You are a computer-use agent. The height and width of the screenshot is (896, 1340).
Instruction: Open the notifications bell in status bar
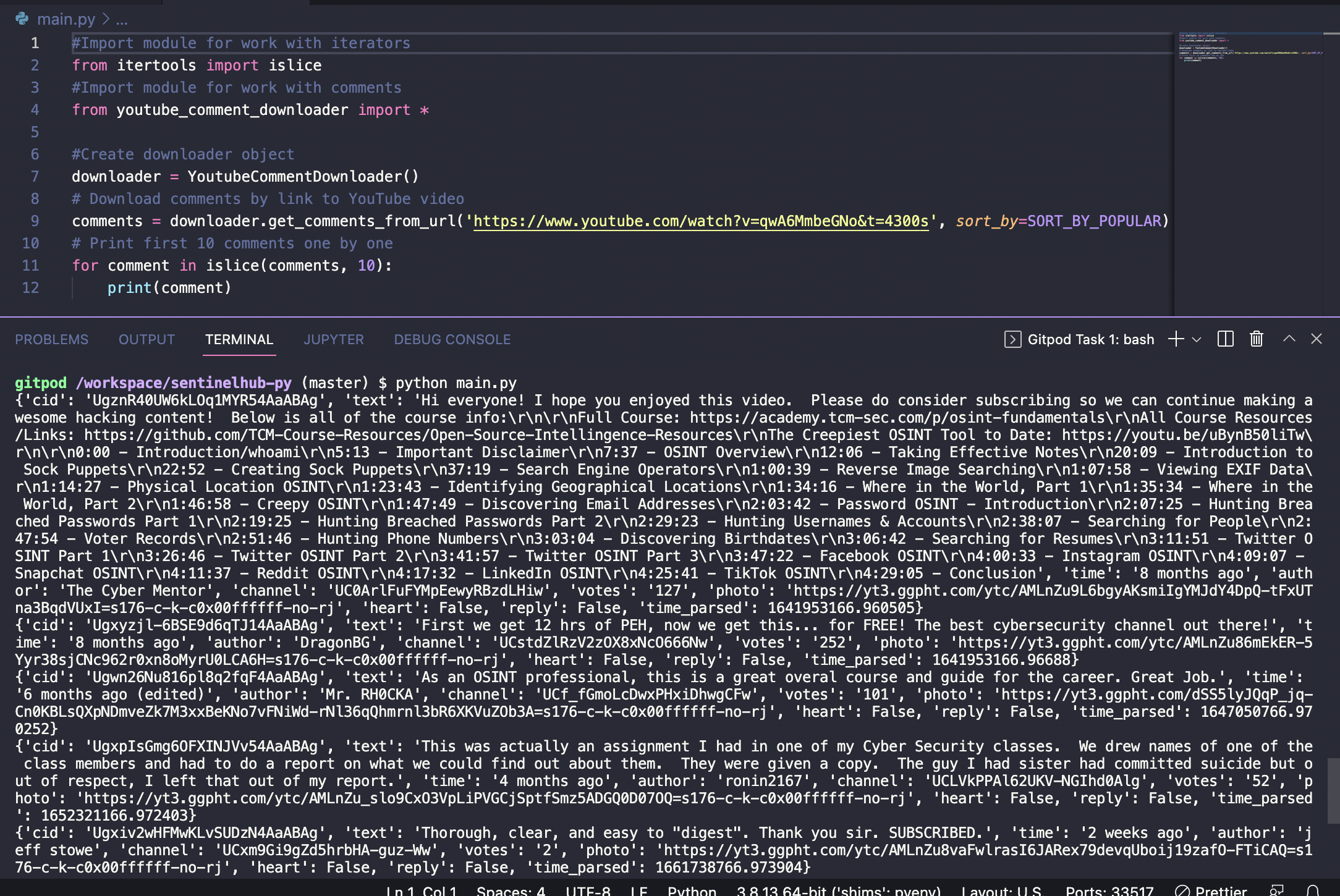(1313, 890)
